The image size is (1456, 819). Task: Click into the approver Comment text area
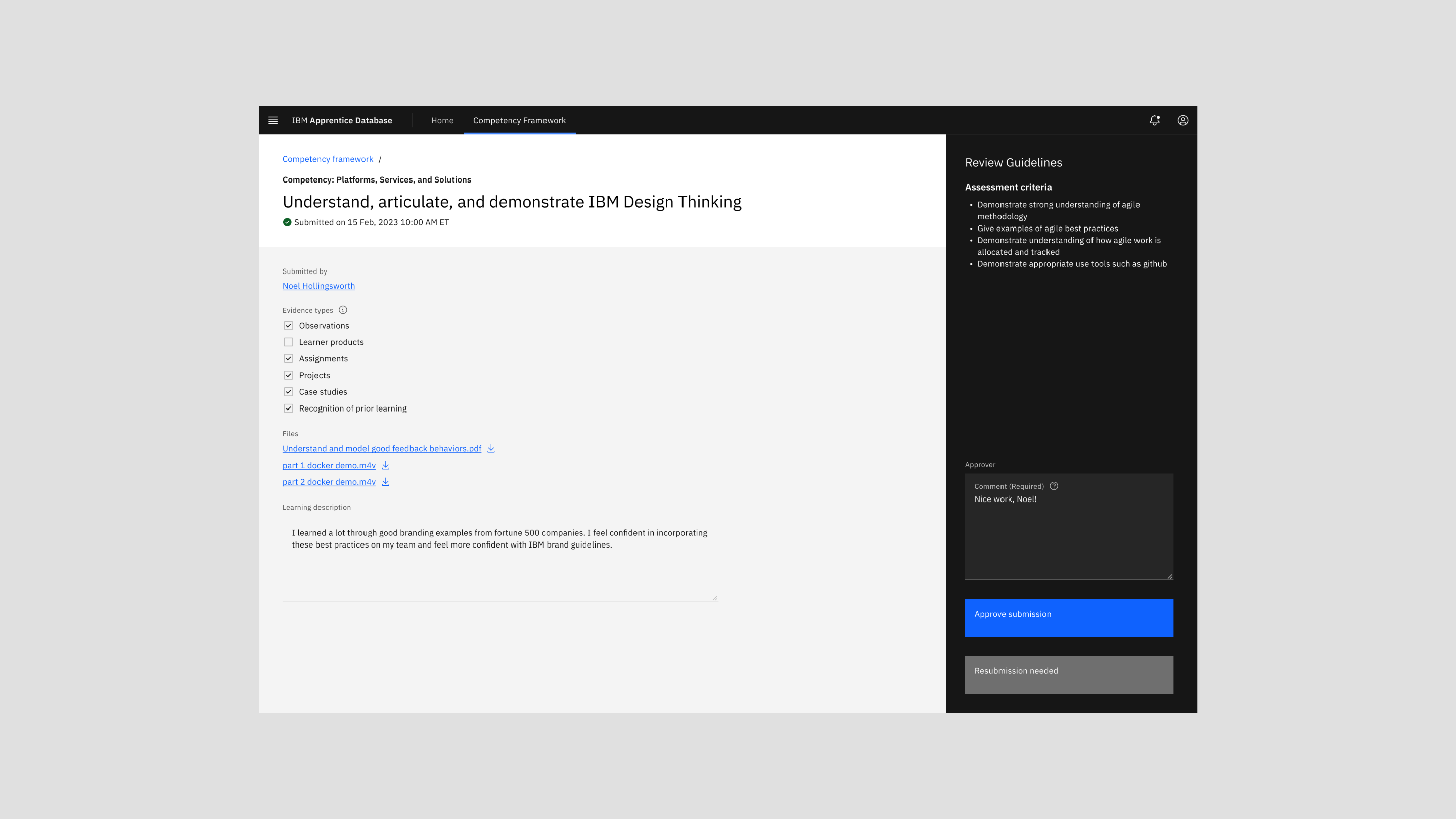click(1069, 527)
